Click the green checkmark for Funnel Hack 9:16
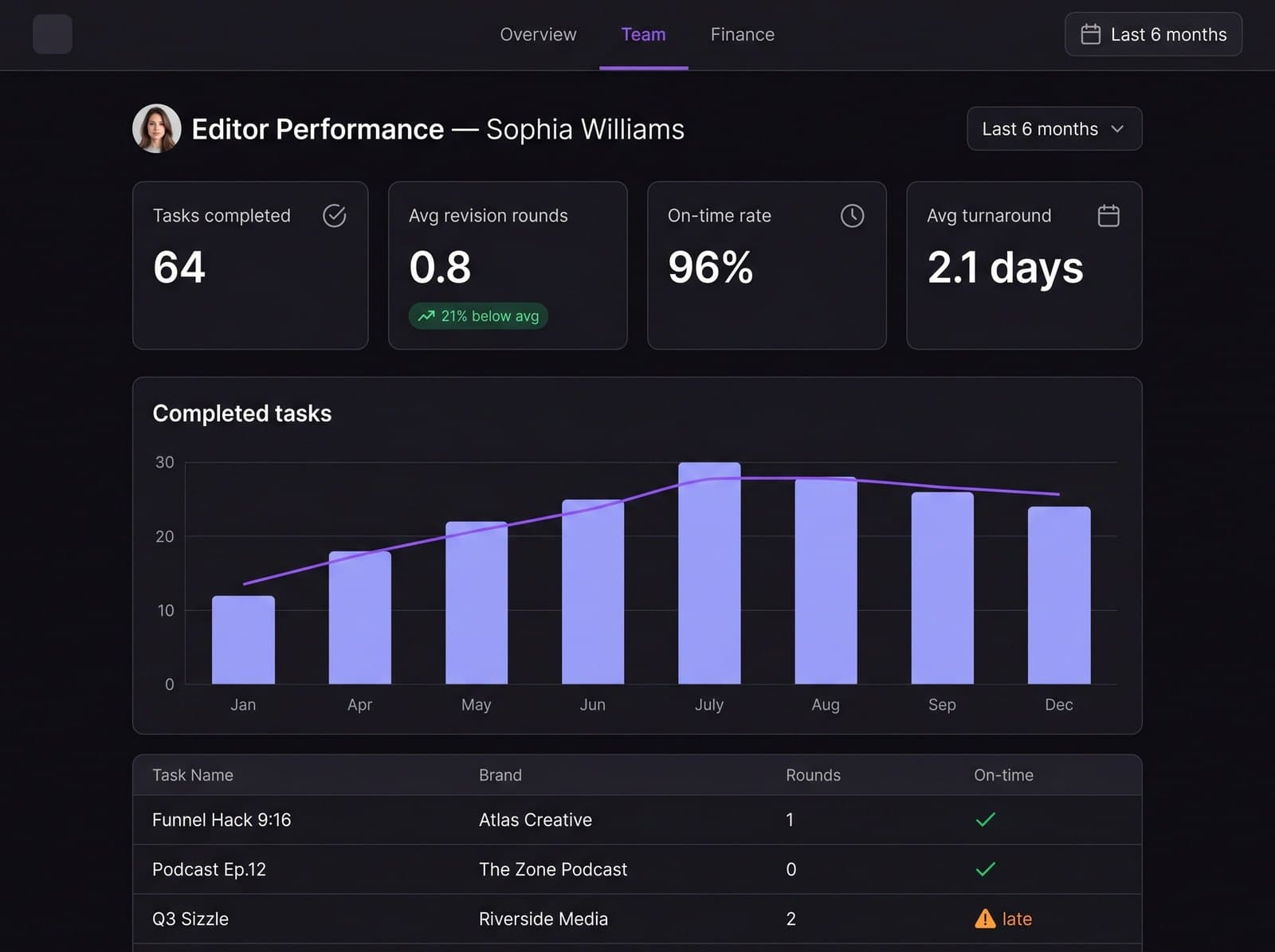1275x952 pixels. click(x=985, y=819)
